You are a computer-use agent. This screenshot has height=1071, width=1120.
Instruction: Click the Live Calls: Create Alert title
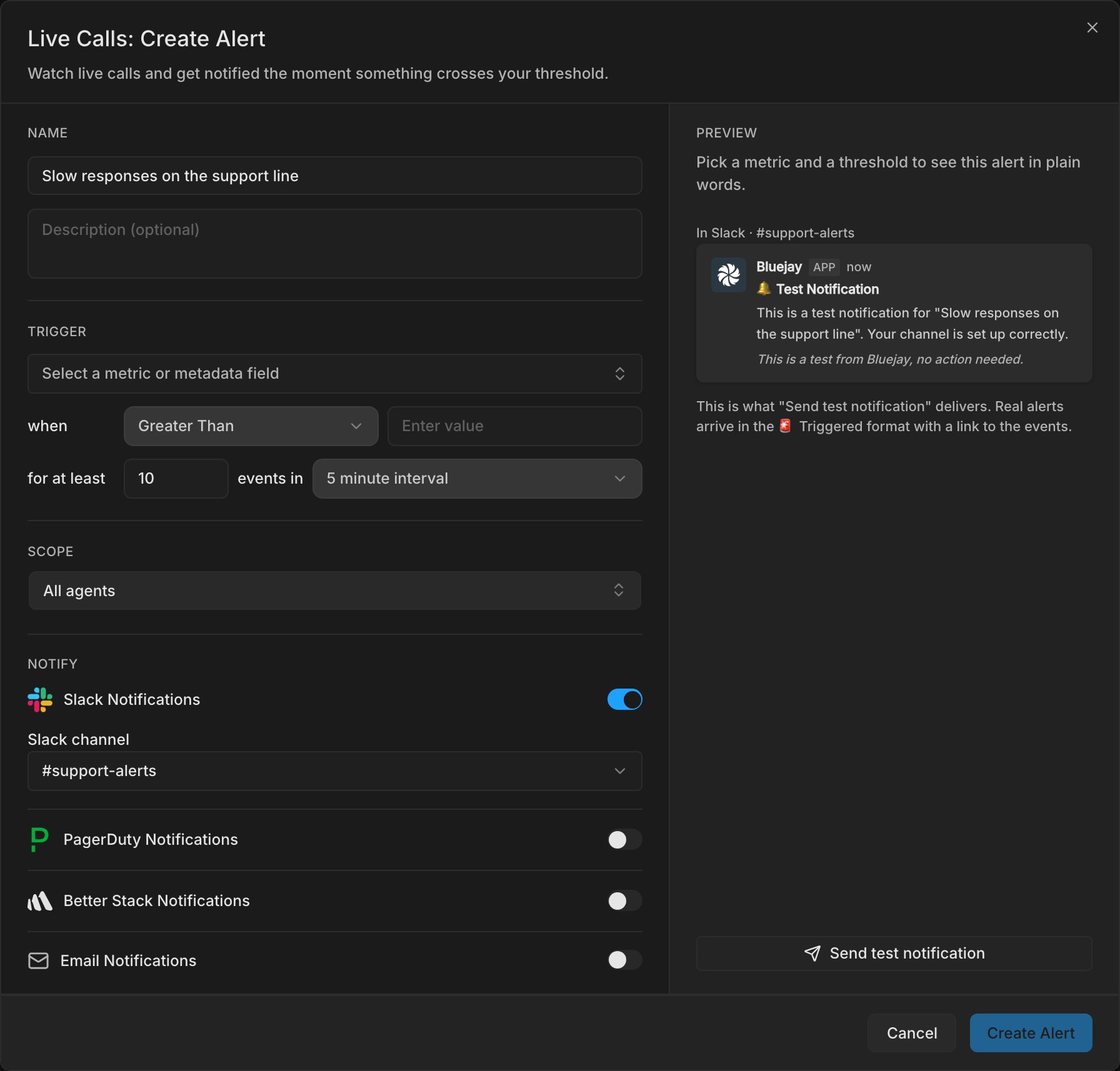coord(146,39)
